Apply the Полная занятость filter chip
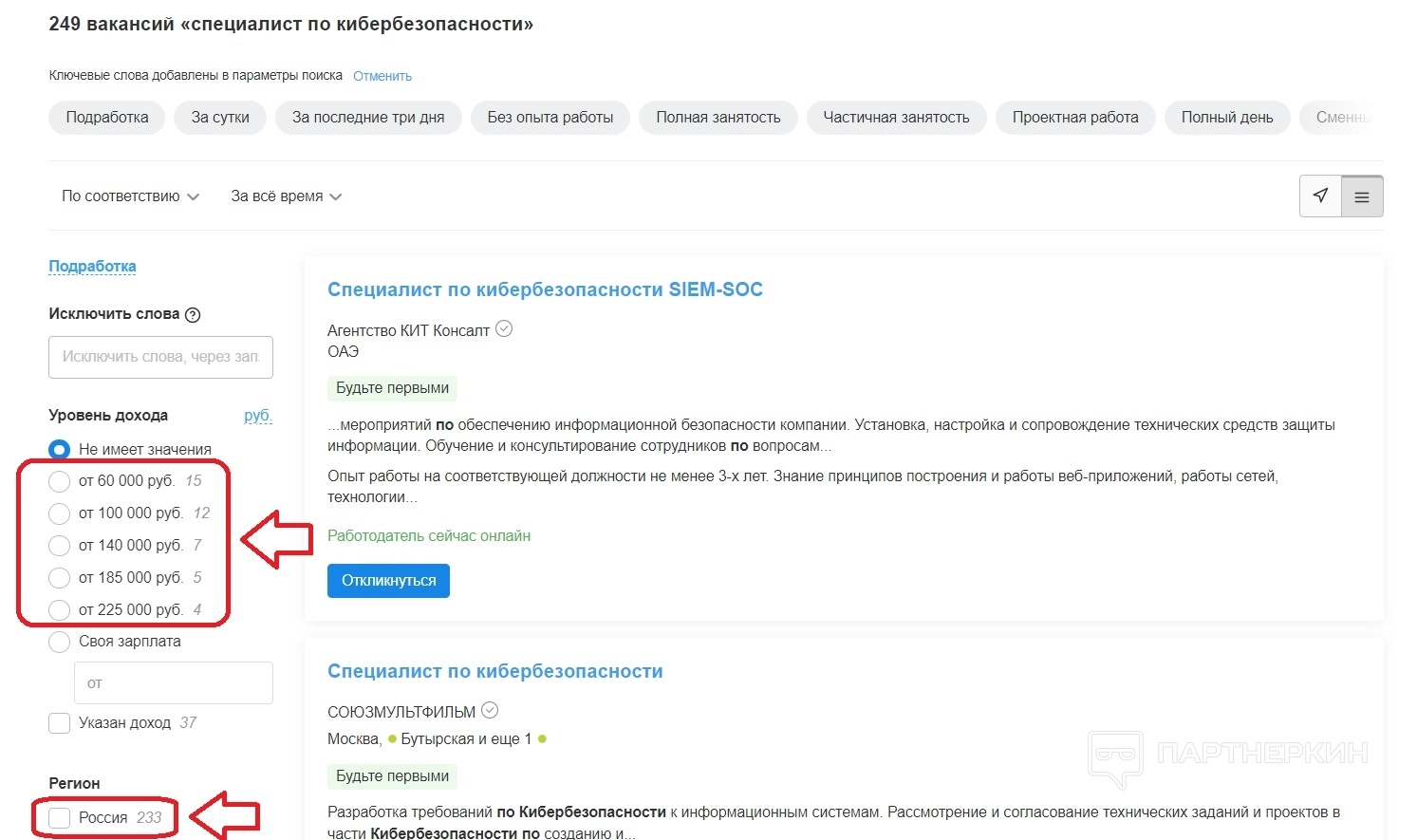Screen dimensions: 1417x840 [x=718, y=118]
